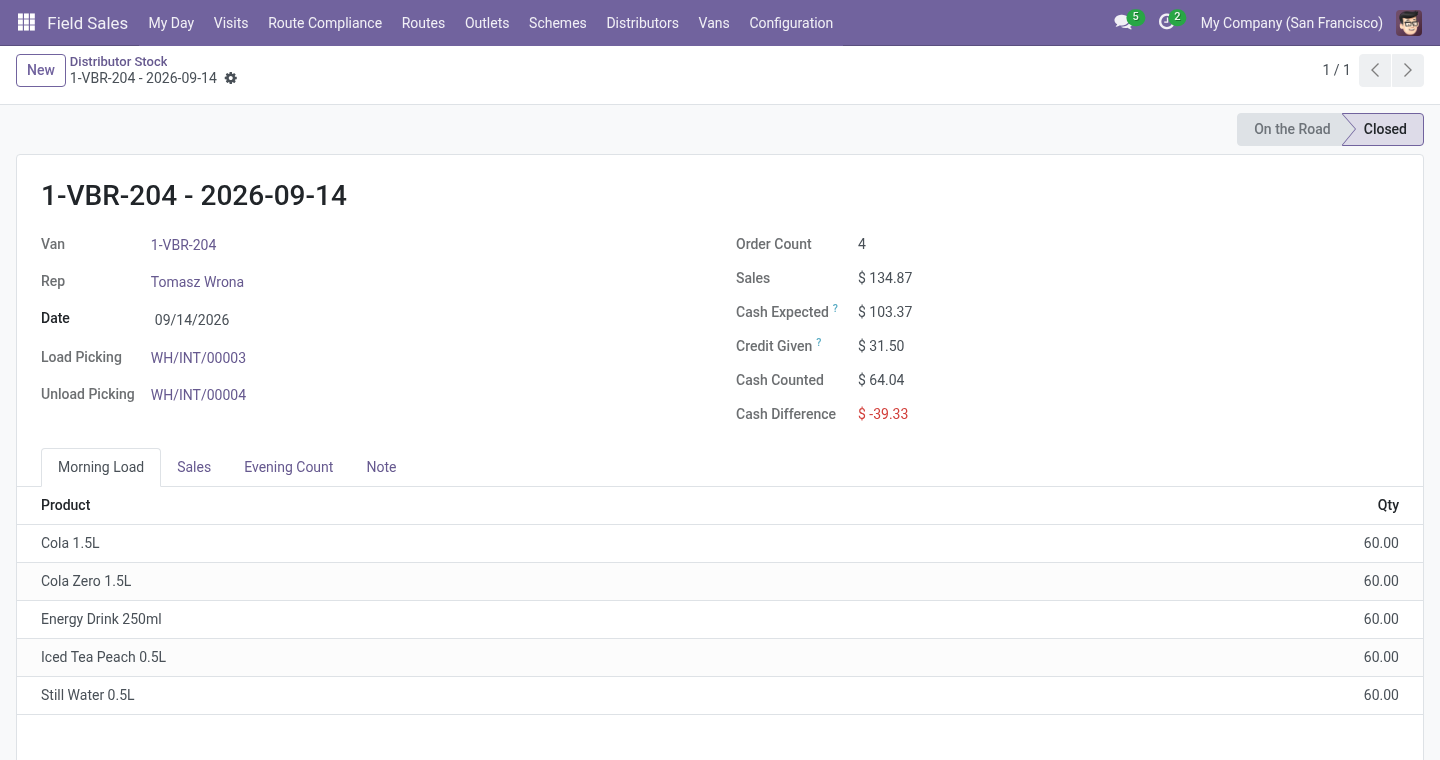Viewport: 1440px width, 760px height.
Task: Open the record actions gear menu
Action: point(231,78)
